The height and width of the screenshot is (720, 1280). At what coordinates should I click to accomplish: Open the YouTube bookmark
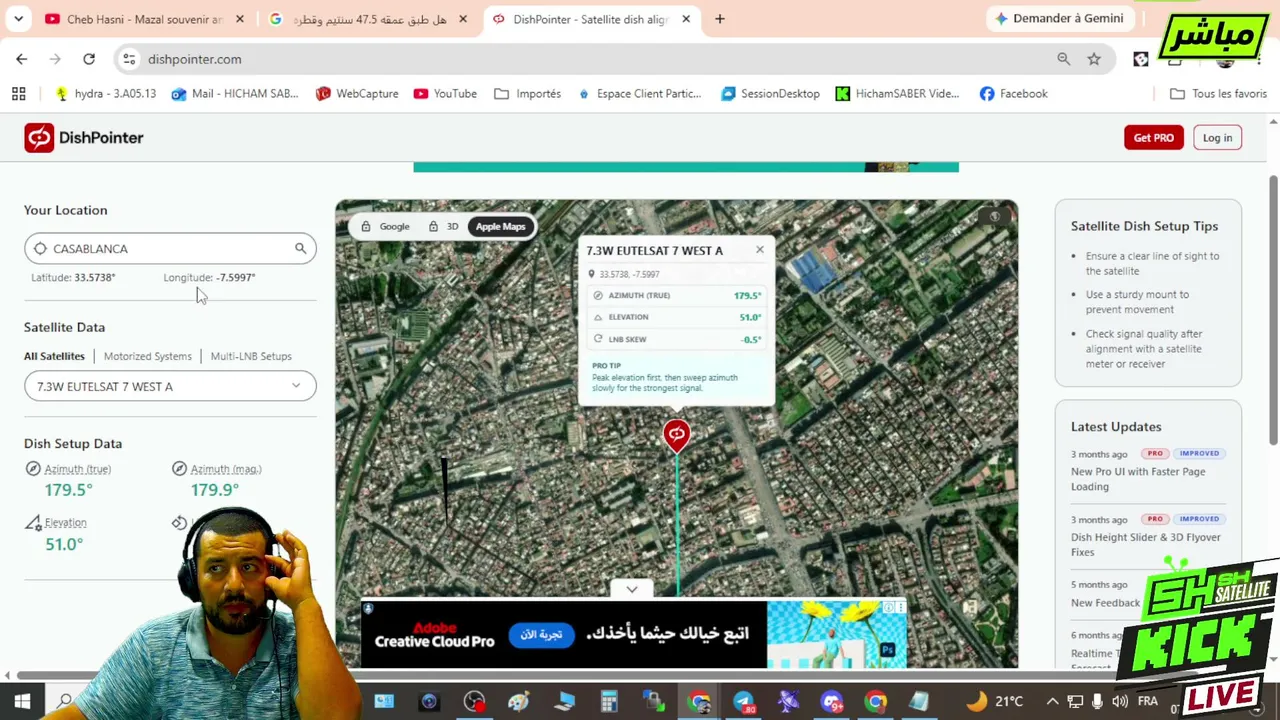tap(445, 93)
